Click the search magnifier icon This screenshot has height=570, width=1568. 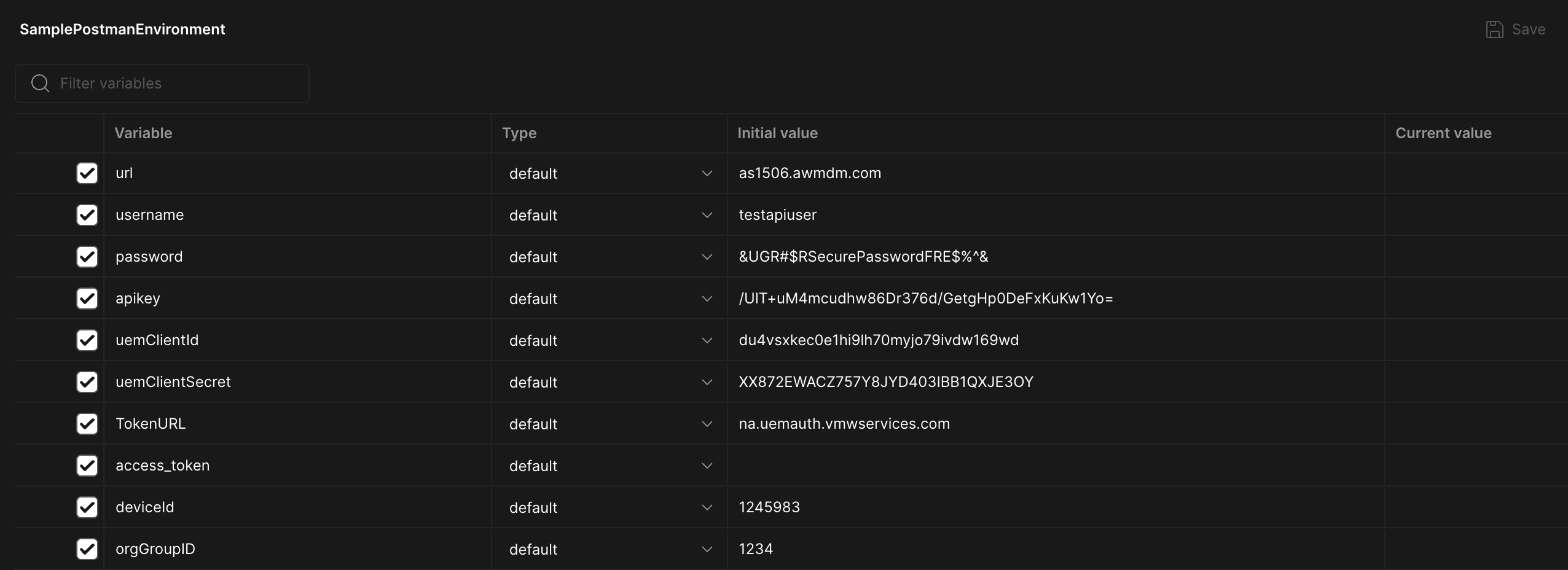coord(41,84)
